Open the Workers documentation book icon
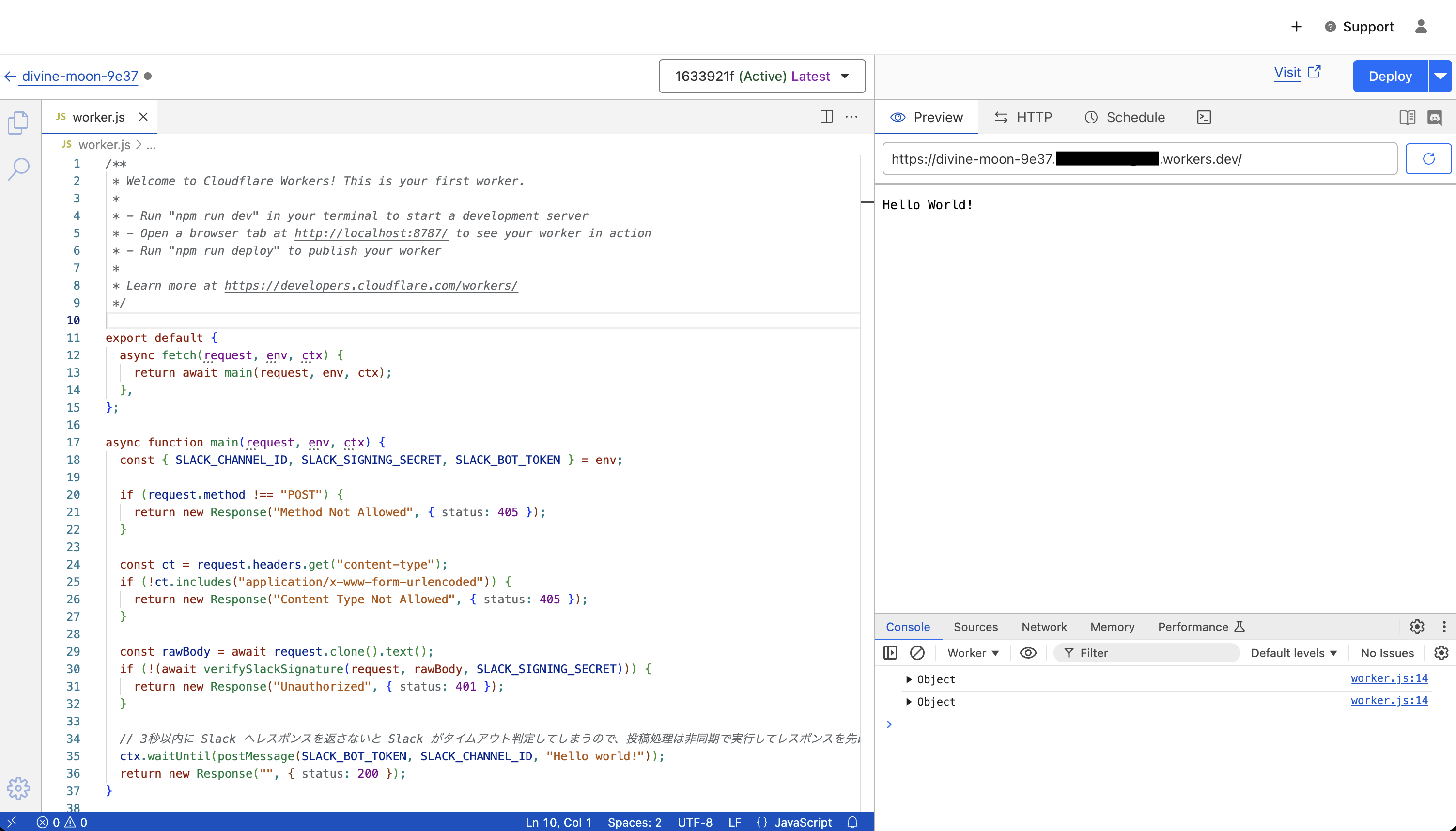The width and height of the screenshot is (1456, 831). click(1408, 117)
